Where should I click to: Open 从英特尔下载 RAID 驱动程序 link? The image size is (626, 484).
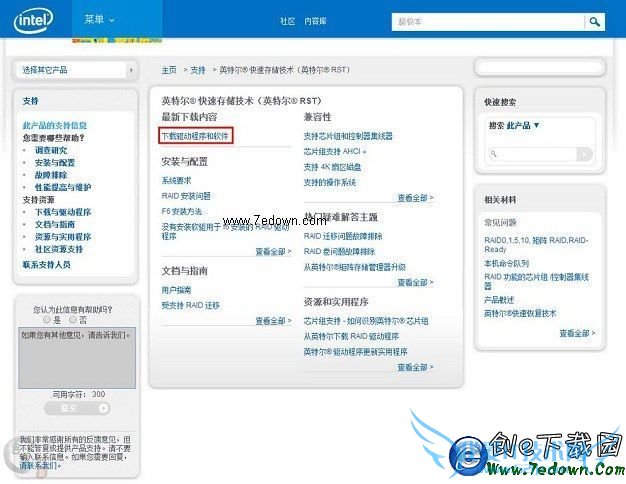pos(351,337)
